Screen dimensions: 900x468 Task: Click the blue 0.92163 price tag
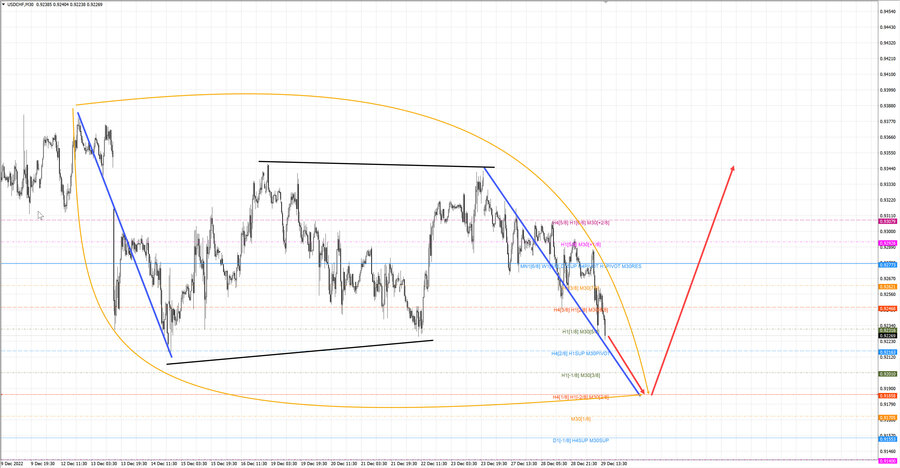click(887, 352)
